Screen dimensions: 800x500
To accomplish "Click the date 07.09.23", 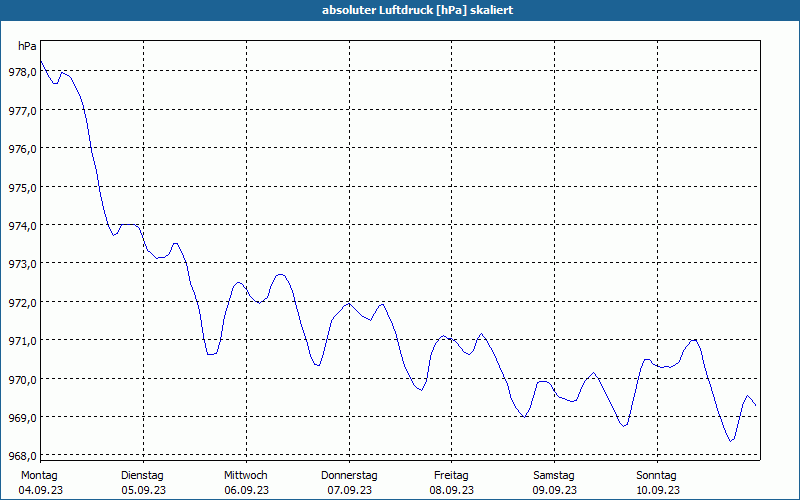I will (349, 490).
